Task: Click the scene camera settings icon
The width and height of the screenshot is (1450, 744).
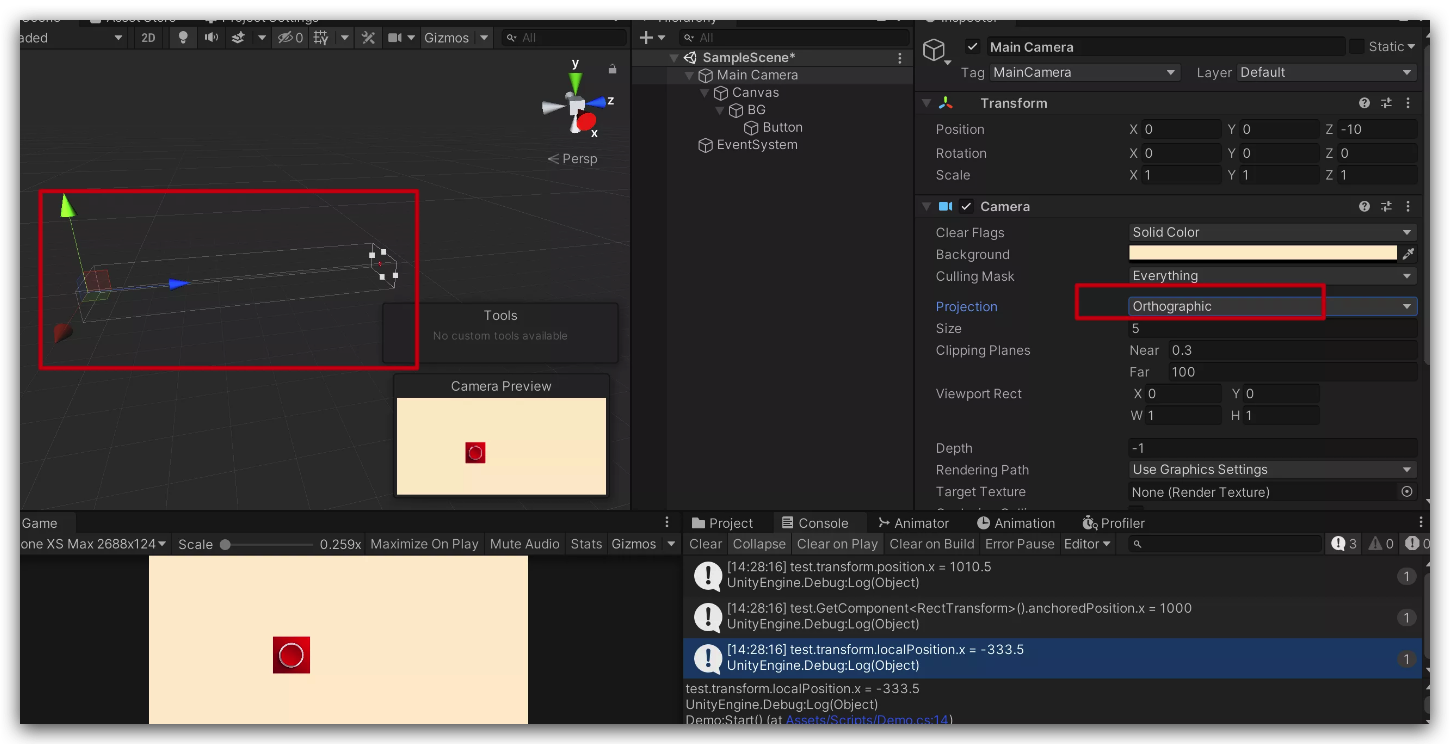Action: coord(395,37)
